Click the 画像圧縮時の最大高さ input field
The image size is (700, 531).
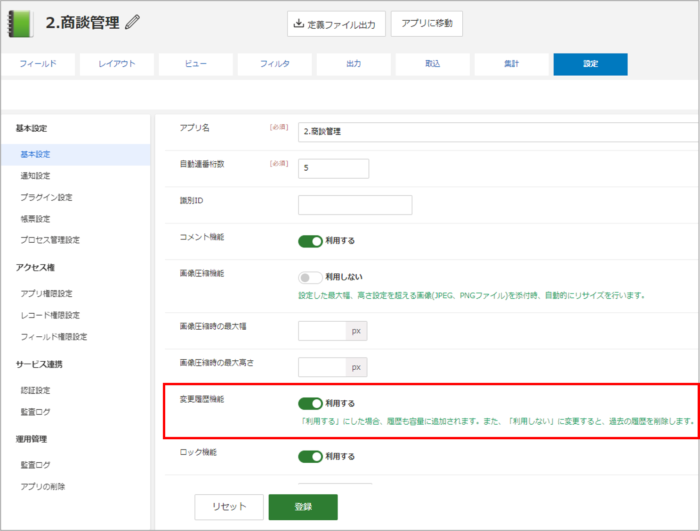(322, 367)
